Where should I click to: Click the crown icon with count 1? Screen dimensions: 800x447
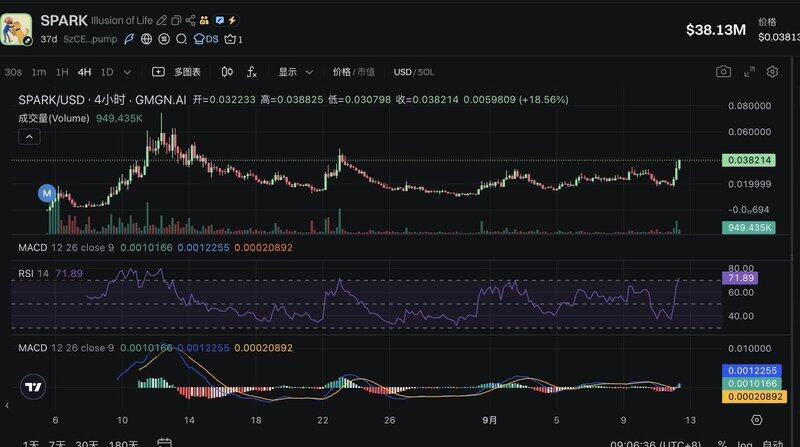click(233, 39)
